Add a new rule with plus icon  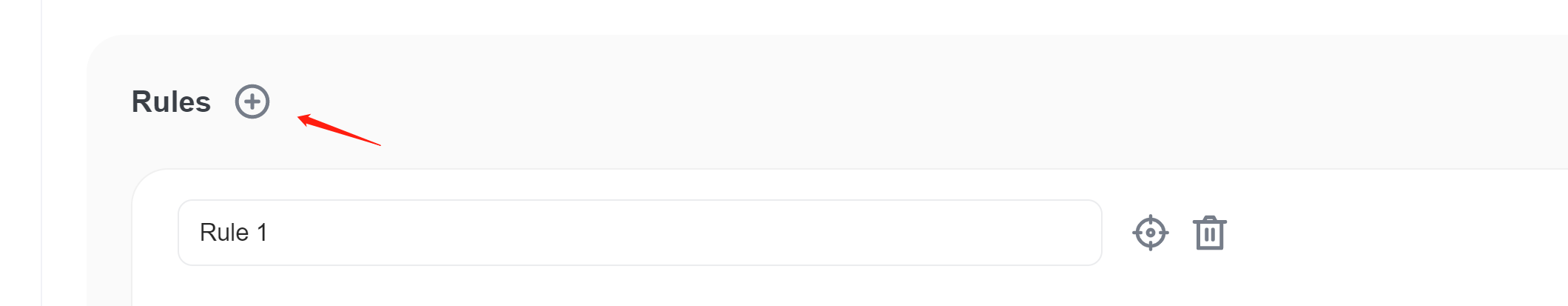pos(252,102)
